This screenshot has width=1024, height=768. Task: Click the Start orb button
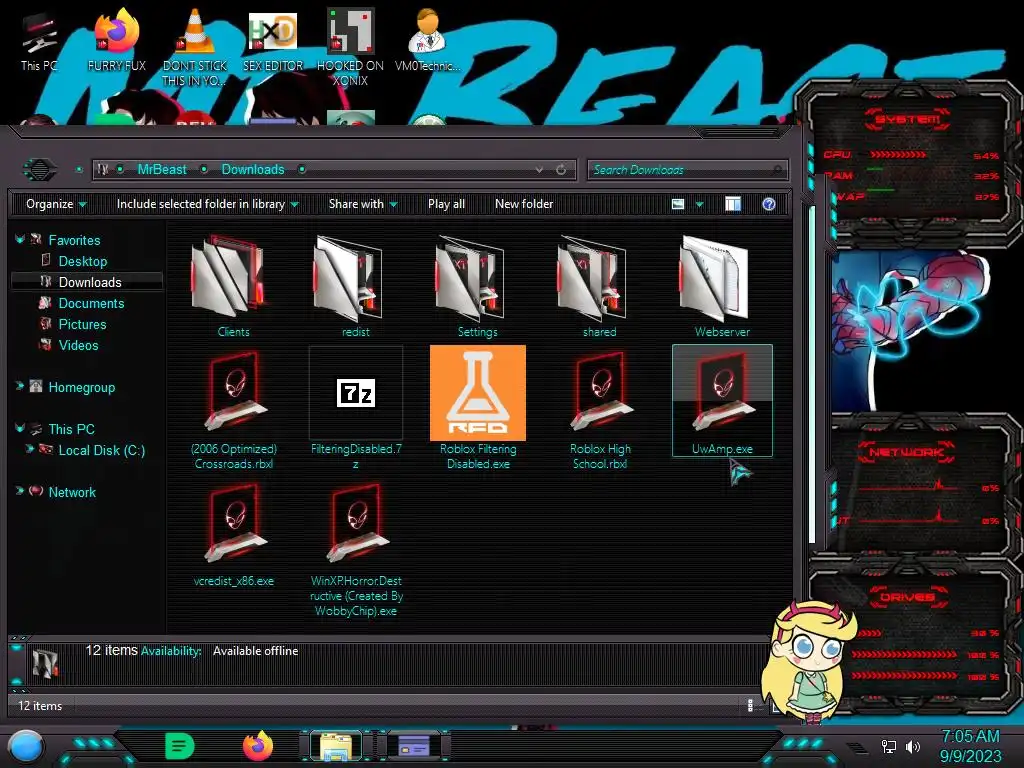click(26, 746)
